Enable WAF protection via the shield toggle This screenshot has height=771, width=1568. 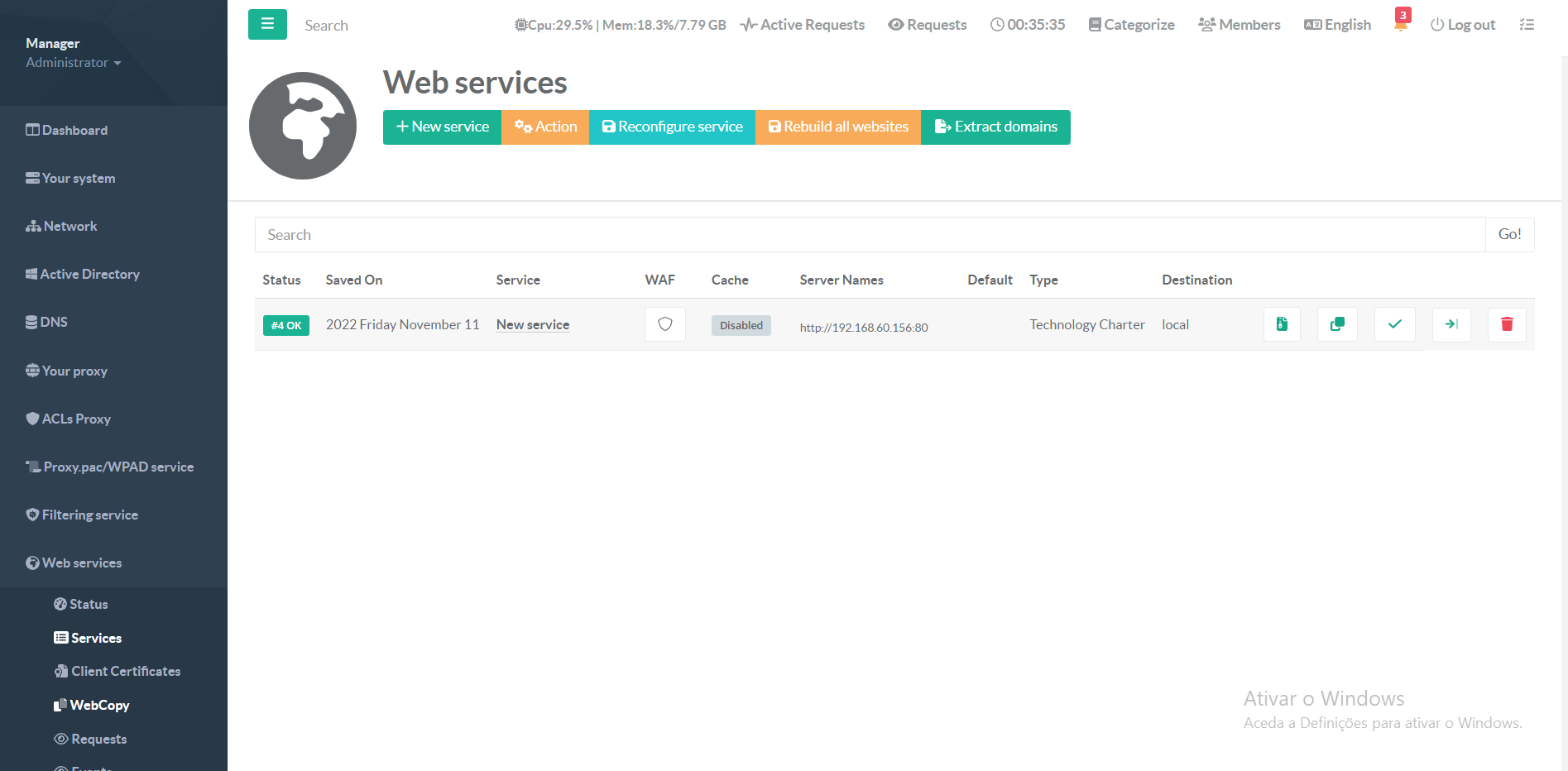coord(664,324)
